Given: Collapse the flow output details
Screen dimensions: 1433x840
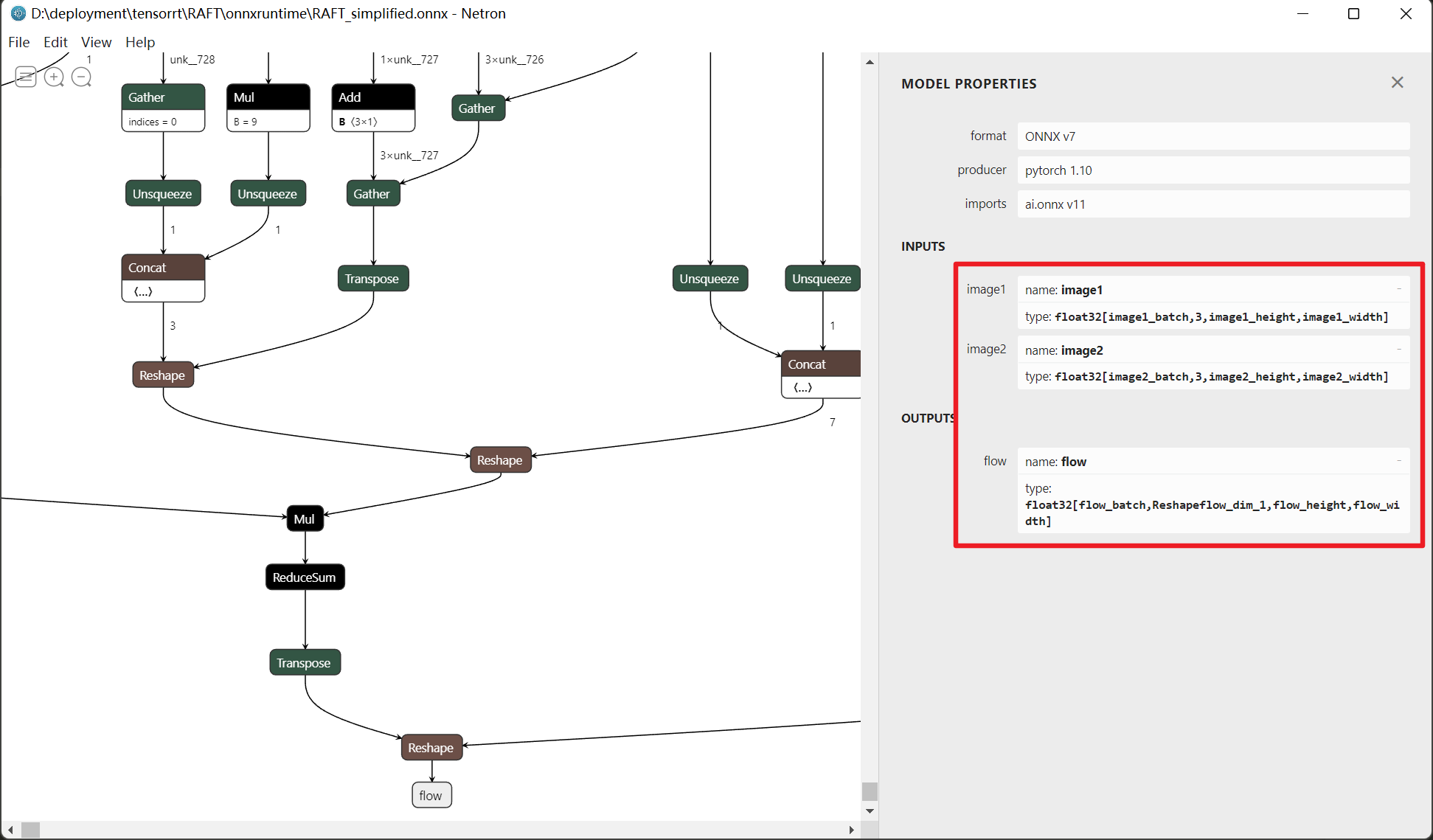Looking at the screenshot, I should 1398,461.
